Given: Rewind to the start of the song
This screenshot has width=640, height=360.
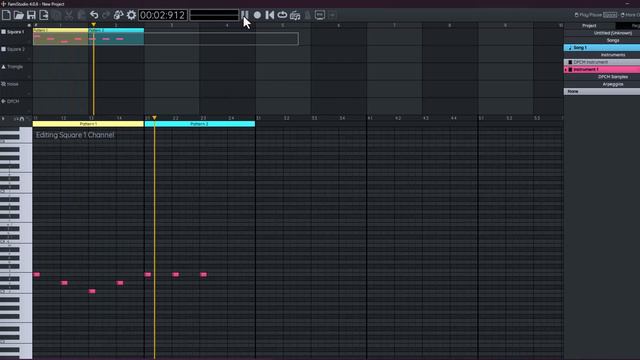Looking at the screenshot, I should coord(270,15).
